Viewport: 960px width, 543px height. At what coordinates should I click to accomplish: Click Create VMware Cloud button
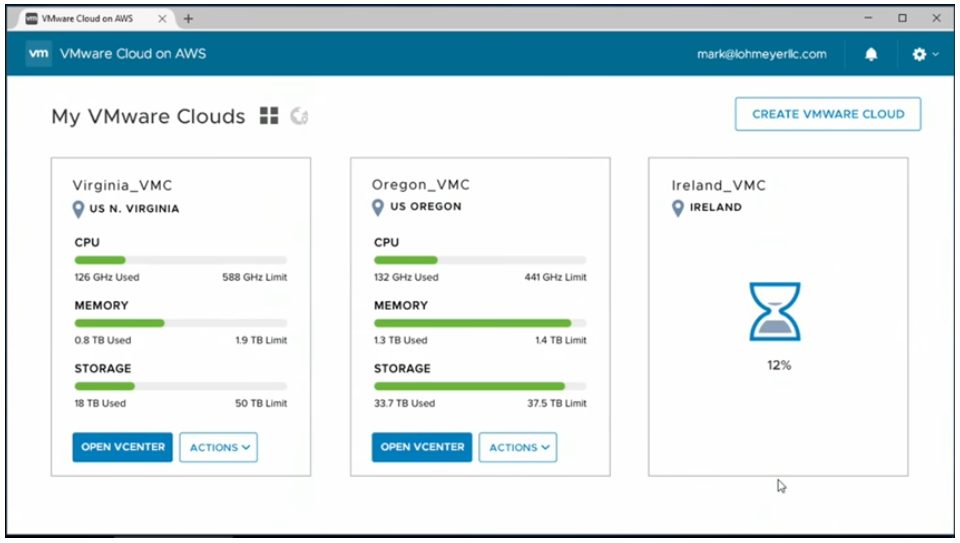[x=828, y=114]
